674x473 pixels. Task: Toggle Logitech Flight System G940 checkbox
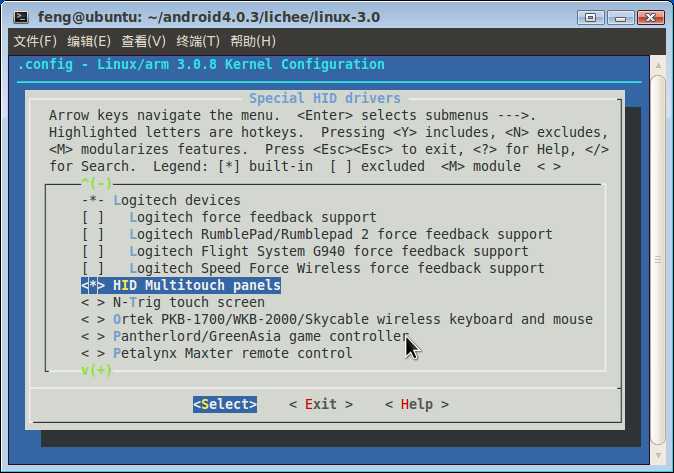(93, 252)
